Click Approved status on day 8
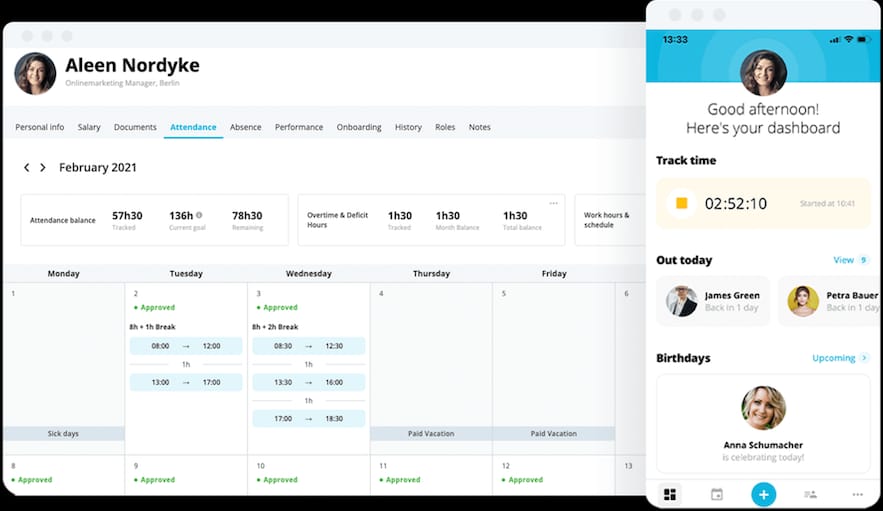Image resolution: width=883 pixels, height=511 pixels. [x=32, y=480]
